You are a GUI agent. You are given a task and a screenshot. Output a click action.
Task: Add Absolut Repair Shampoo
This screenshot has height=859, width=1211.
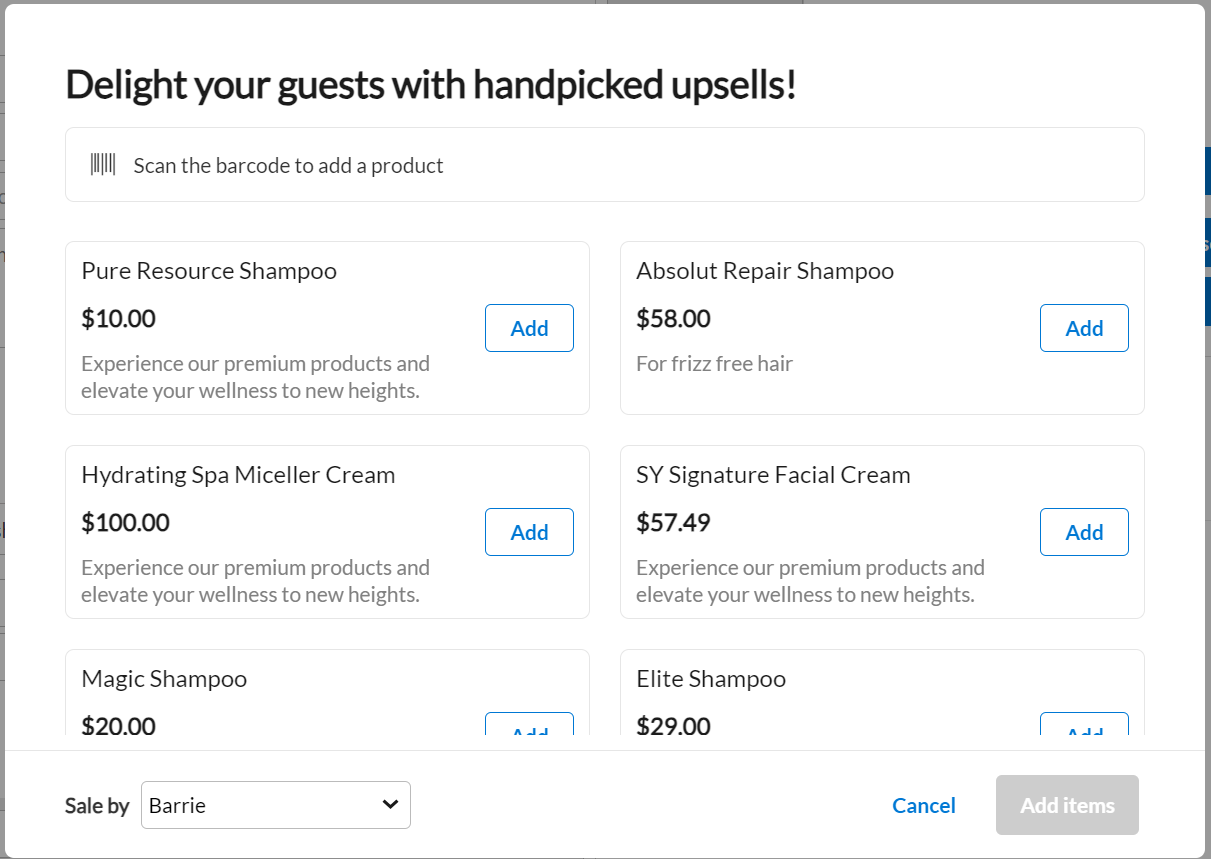(x=1084, y=328)
